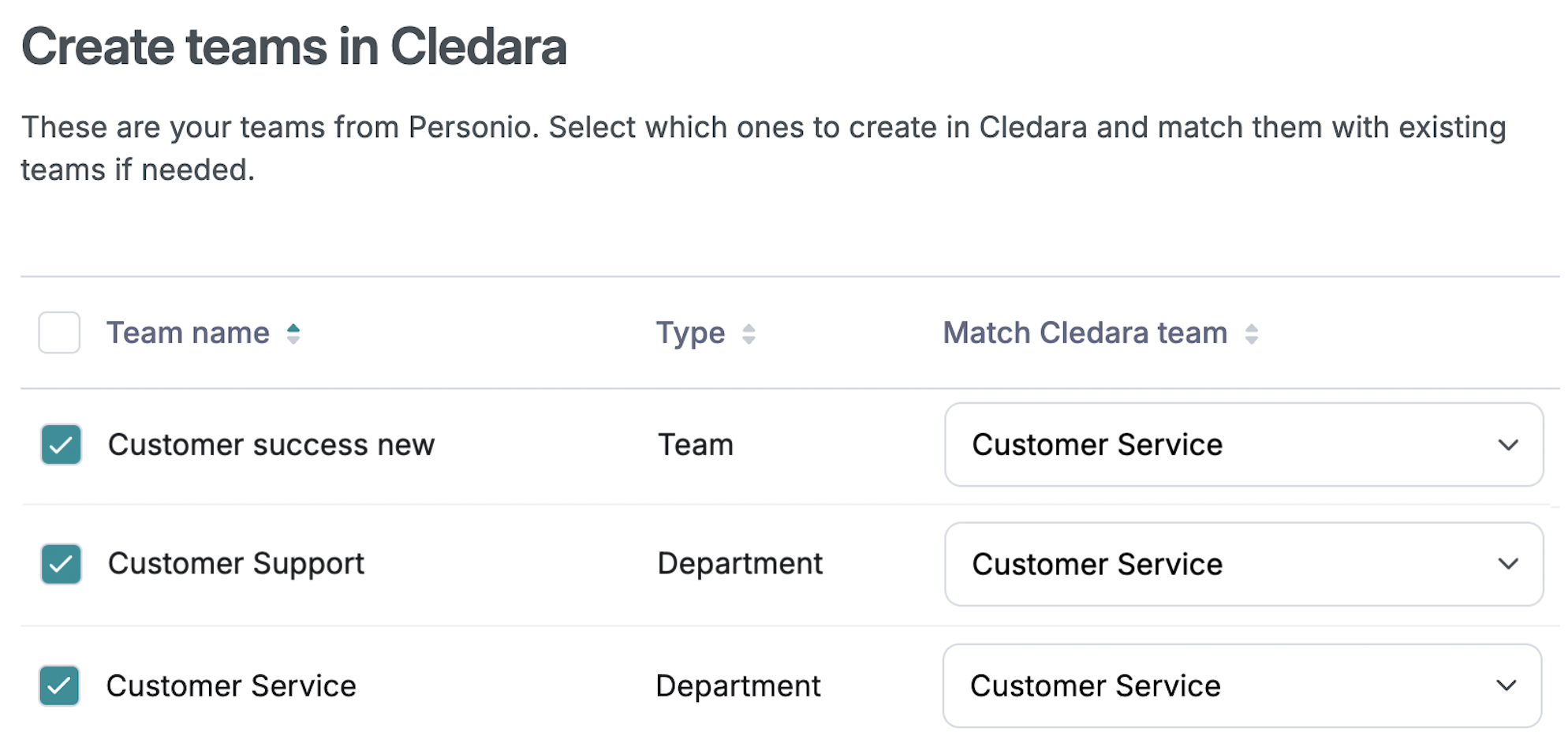Viewport: 1568px width, 743px height.
Task: Select the Department type label in Customer Support row
Action: [739, 565]
